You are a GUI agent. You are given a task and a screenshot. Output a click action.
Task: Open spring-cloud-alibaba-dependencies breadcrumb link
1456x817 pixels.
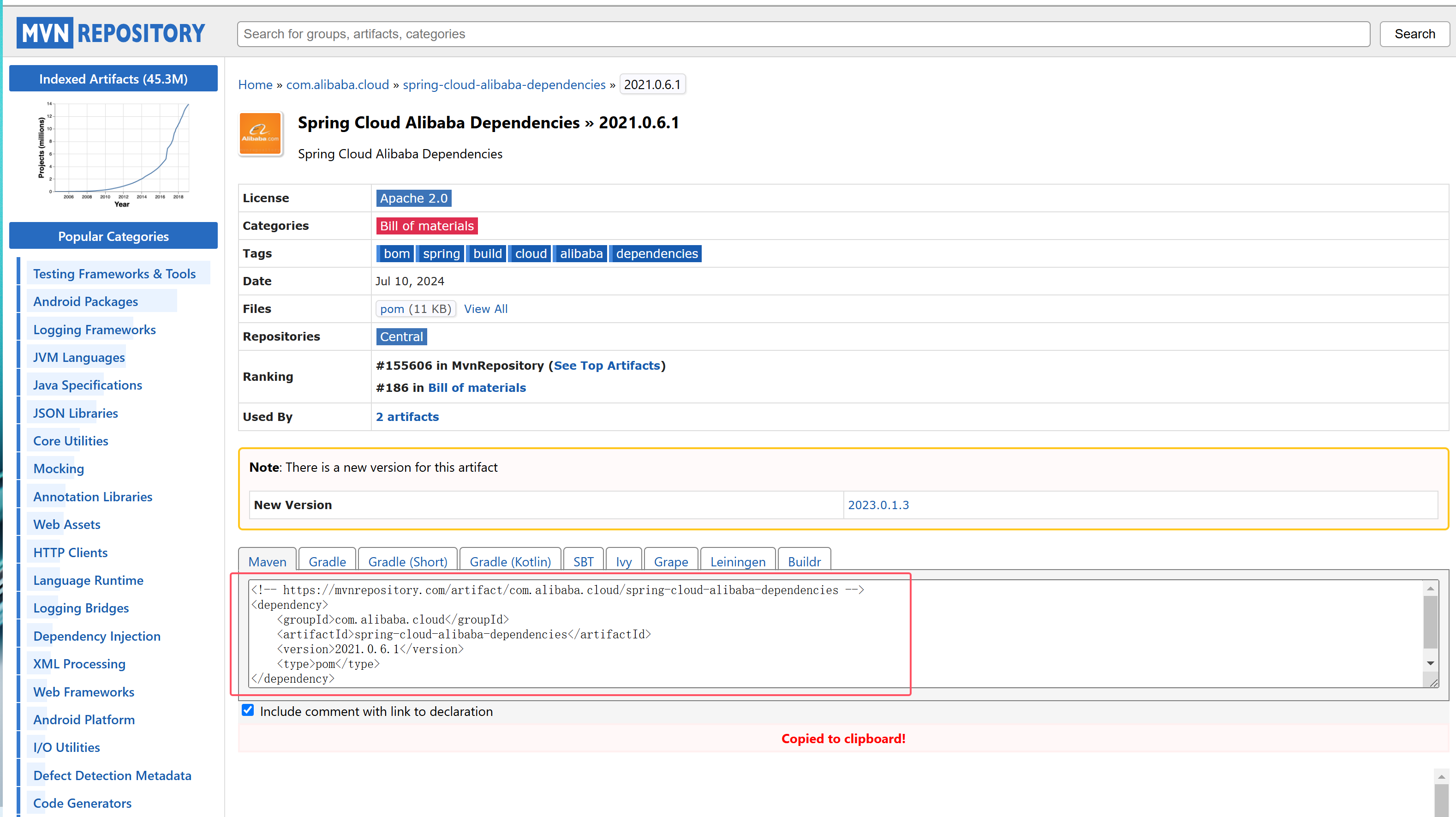pyautogui.click(x=504, y=84)
